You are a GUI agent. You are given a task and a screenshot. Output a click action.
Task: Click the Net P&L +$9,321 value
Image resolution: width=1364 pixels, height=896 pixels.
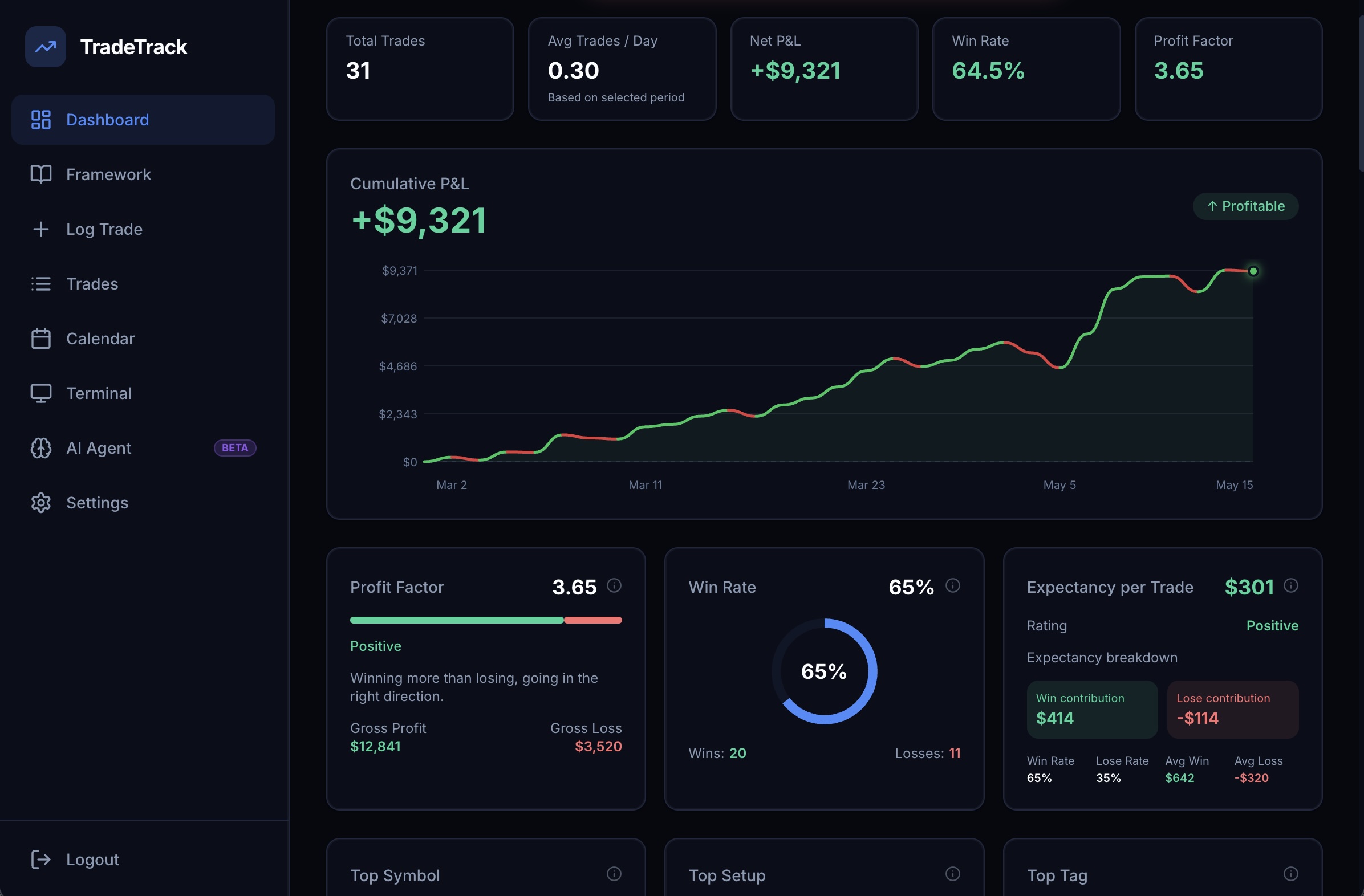coord(795,71)
